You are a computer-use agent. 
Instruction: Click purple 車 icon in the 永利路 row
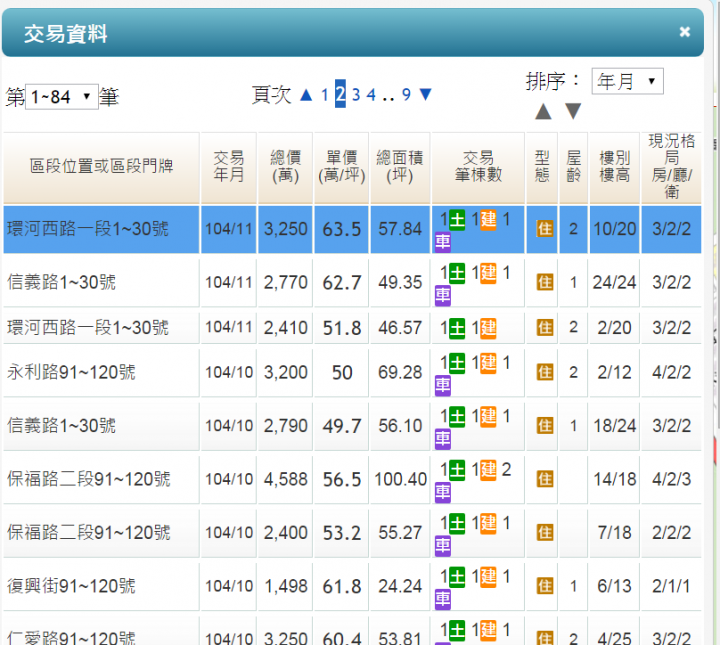(443, 385)
